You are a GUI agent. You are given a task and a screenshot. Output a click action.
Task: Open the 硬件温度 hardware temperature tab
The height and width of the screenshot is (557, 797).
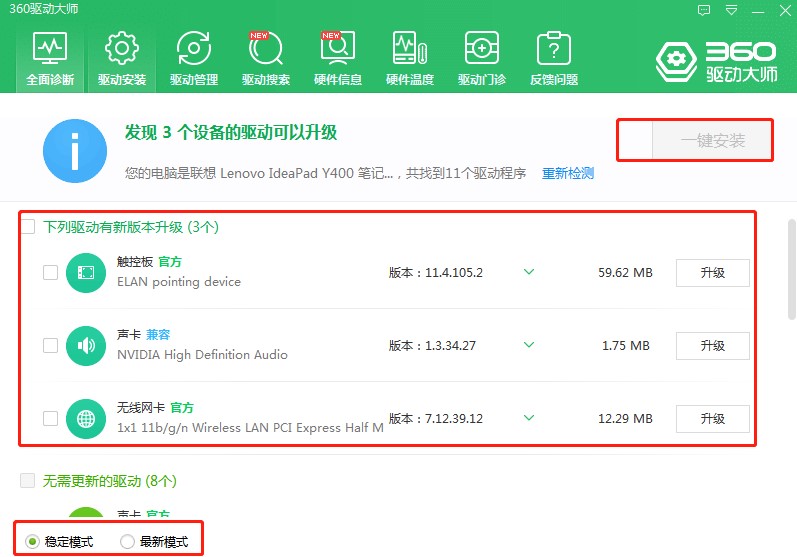click(x=410, y=59)
